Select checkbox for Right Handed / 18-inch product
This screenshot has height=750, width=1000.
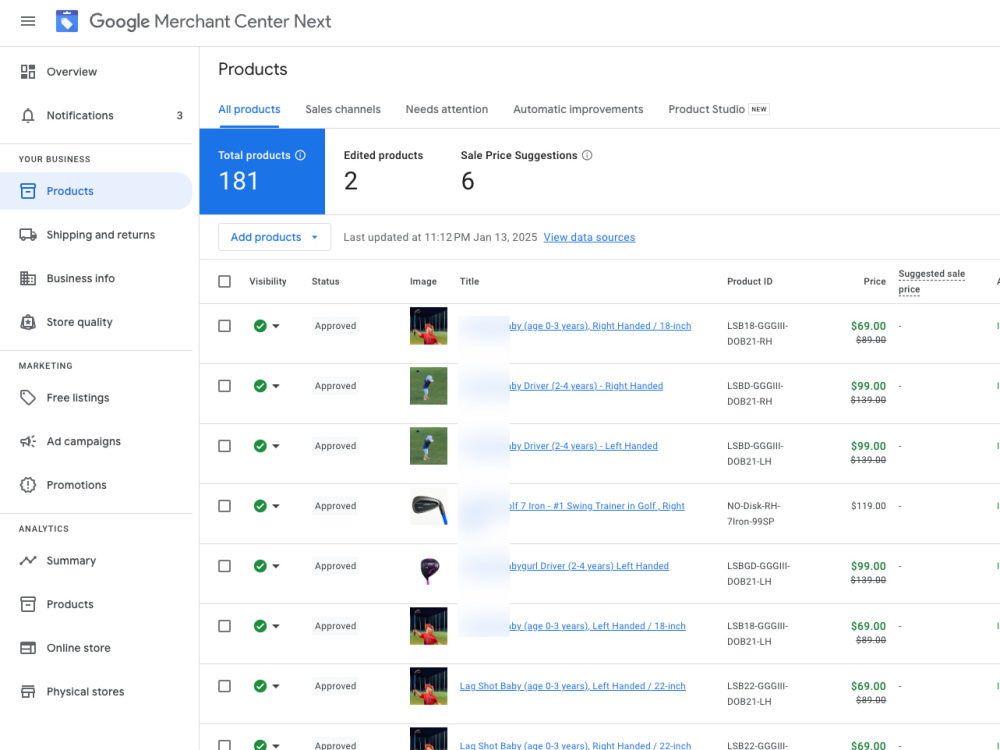[224, 326]
